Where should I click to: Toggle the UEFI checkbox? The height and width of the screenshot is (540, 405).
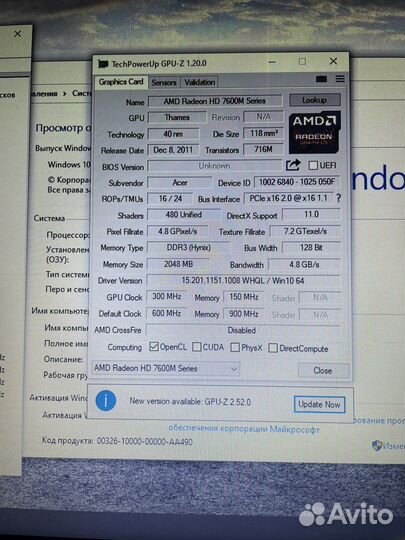(313, 165)
